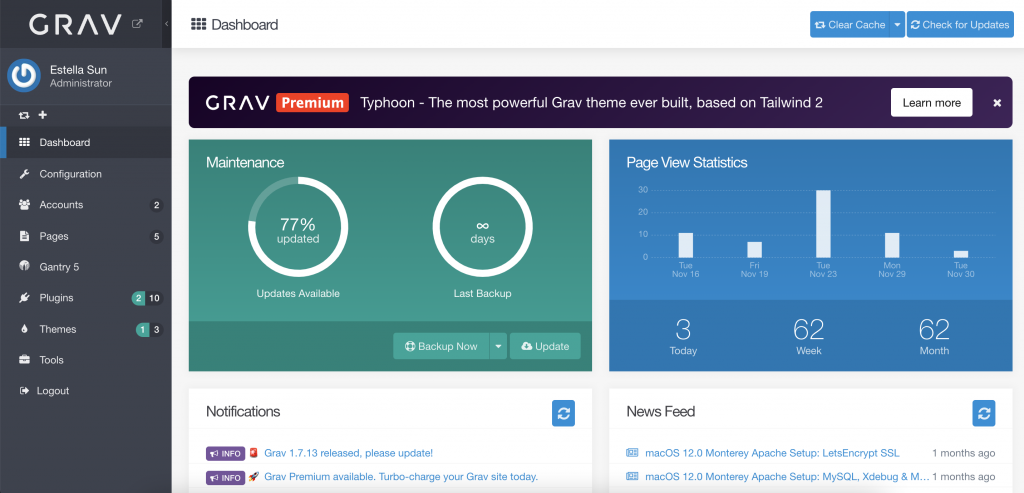Click the Tools briefcase icon

(x=24, y=360)
